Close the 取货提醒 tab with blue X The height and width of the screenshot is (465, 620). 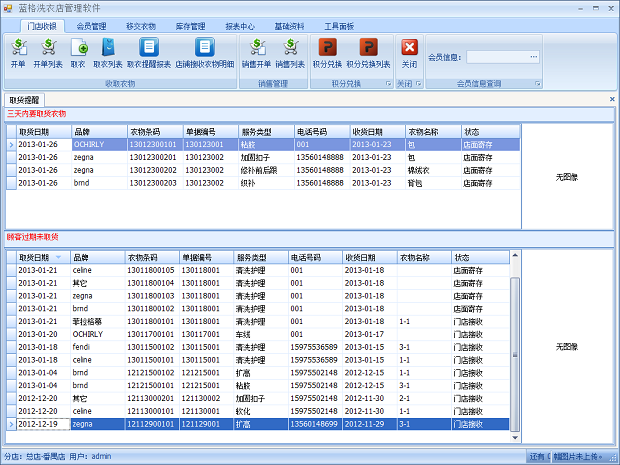612,99
